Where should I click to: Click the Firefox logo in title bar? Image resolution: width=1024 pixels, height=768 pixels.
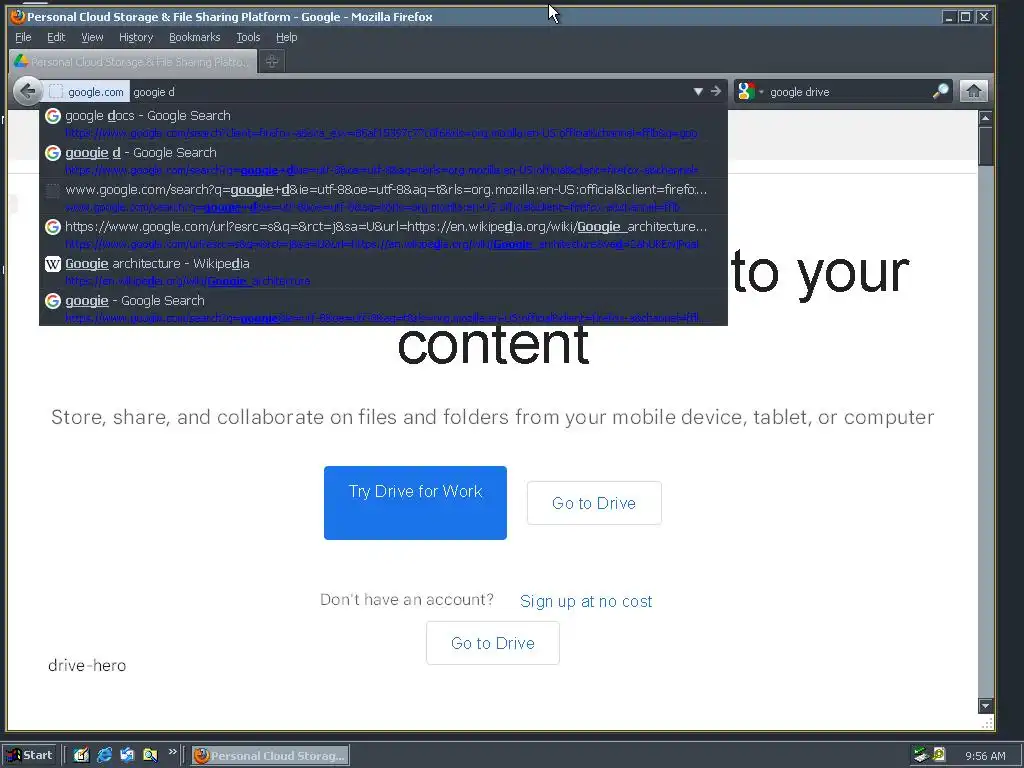[18, 16]
